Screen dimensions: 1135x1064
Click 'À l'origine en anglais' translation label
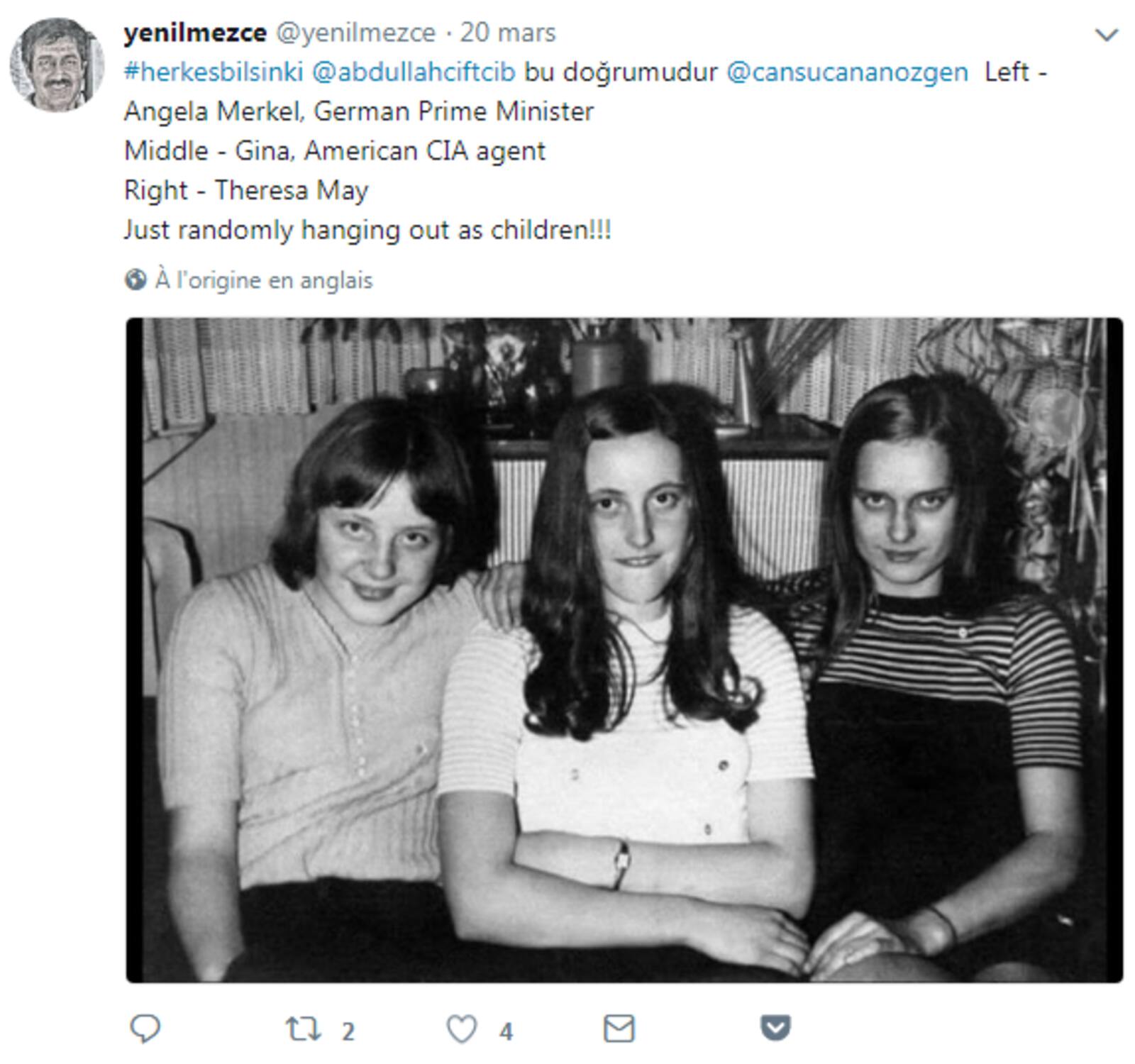click(x=264, y=279)
